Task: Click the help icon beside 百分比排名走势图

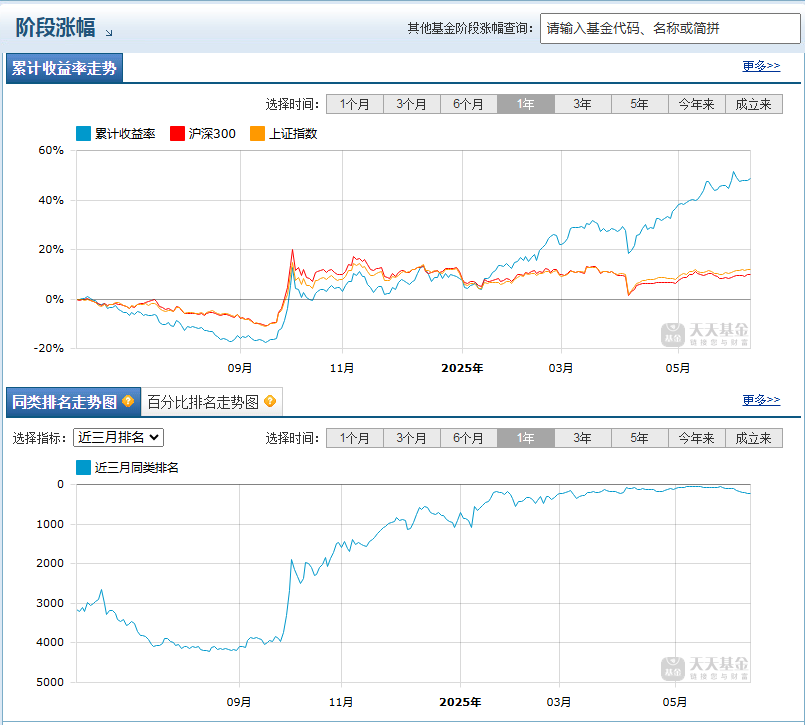Action: pyautogui.click(x=270, y=401)
